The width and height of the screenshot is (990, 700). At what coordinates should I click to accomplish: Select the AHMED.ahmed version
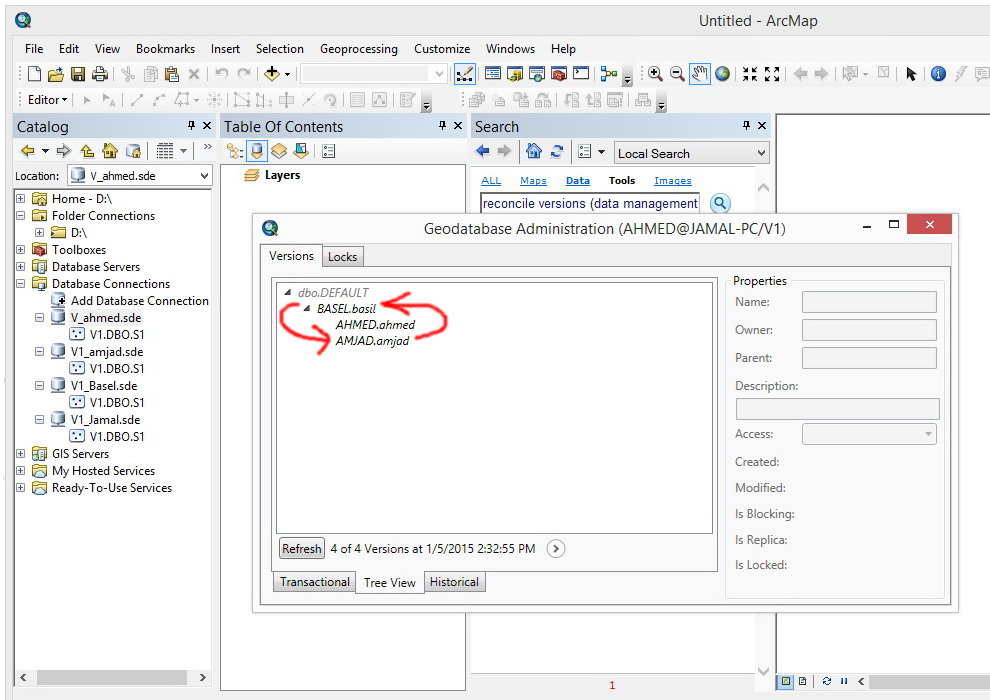pyautogui.click(x=375, y=324)
